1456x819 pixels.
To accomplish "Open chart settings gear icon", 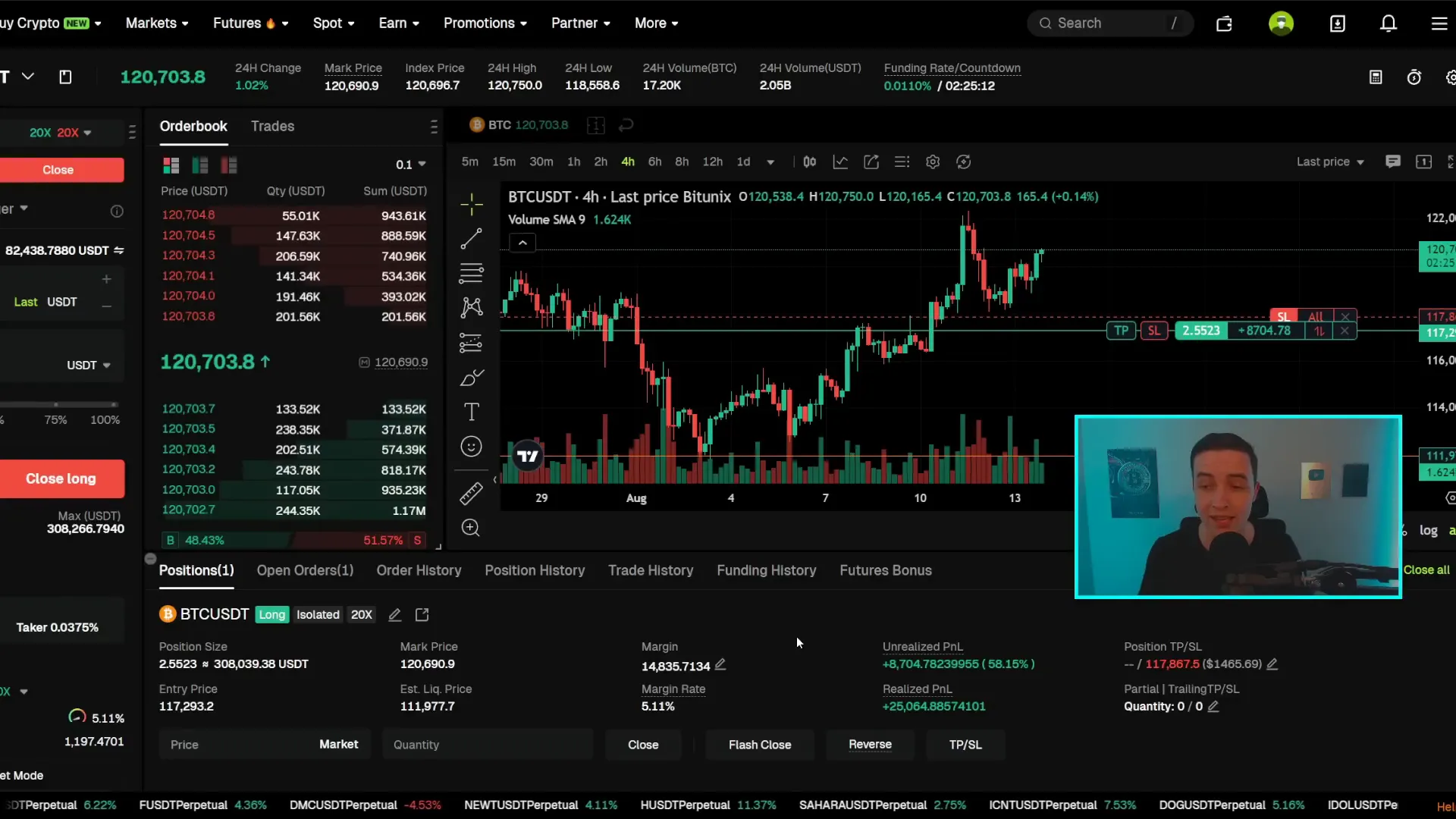I will [933, 162].
